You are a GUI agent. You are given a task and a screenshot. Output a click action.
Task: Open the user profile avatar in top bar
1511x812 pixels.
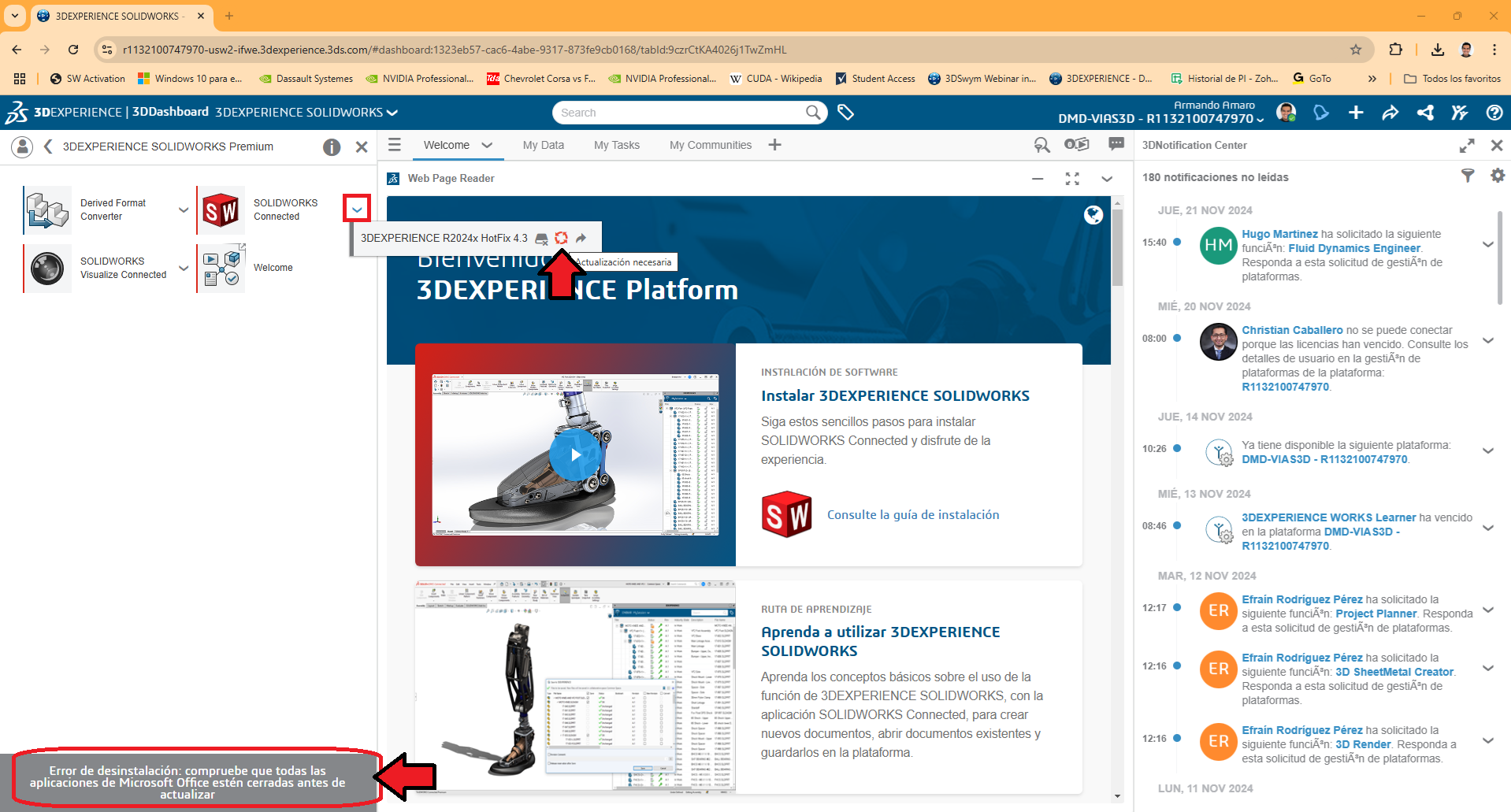tap(1286, 113)
